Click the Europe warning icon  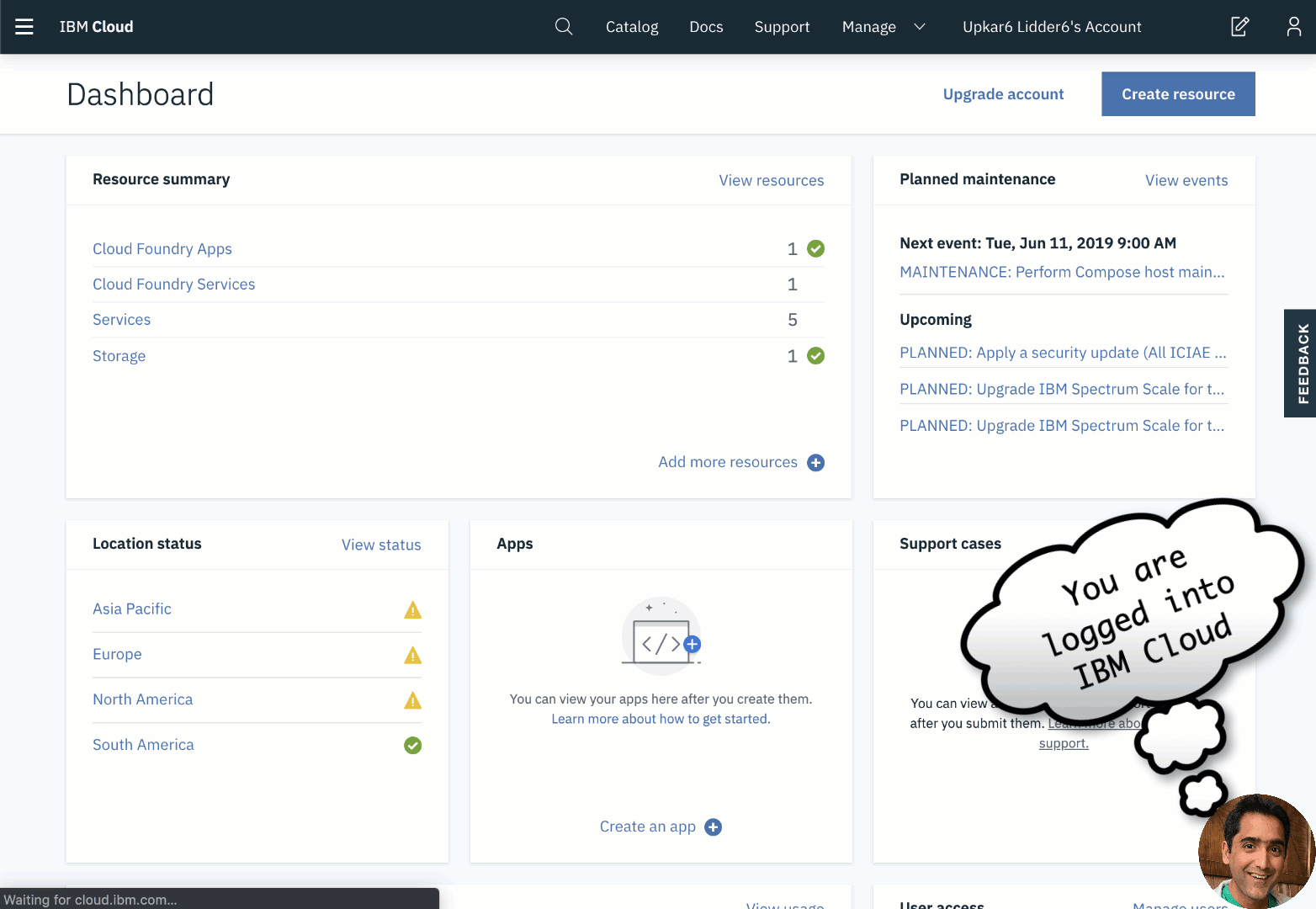click(412, 655)
